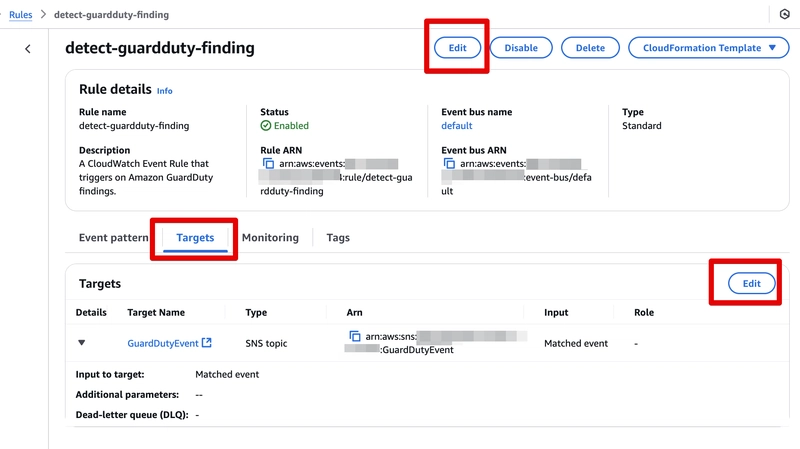Copy the SNS topic ARN

click(355, 336)
